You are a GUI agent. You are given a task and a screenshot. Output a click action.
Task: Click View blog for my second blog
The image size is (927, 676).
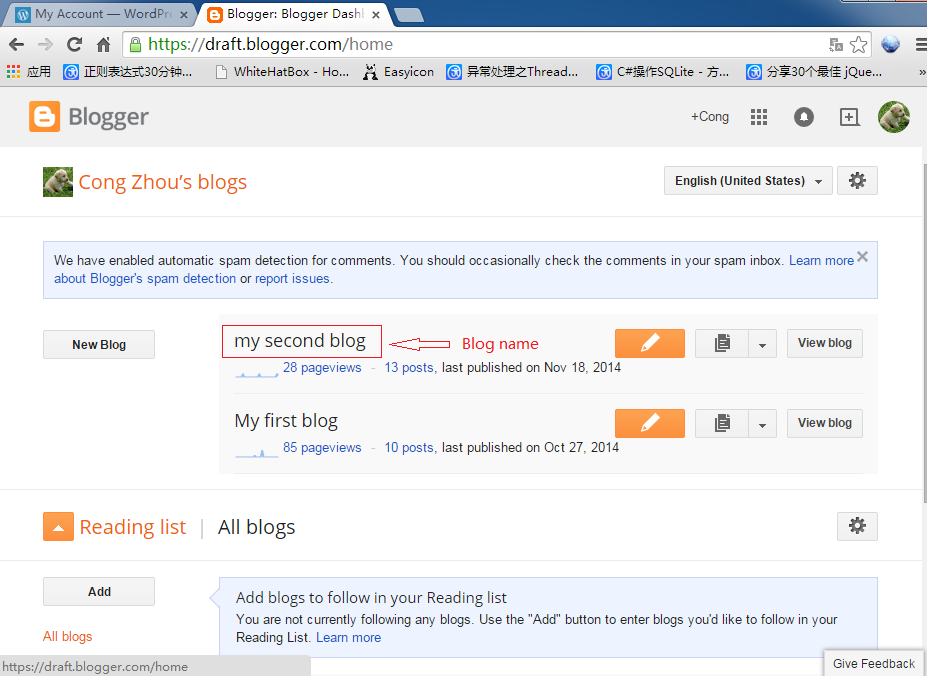tap(824, 343)
